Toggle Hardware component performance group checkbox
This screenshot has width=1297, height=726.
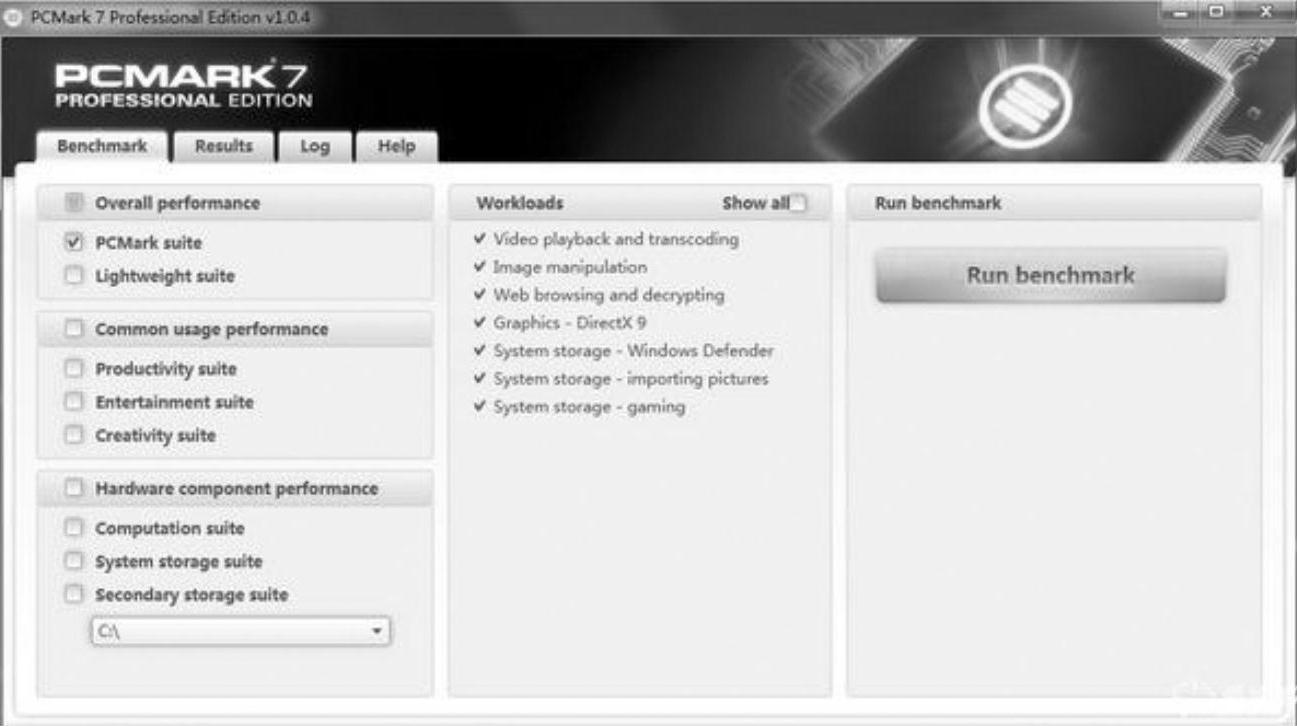tap(73, 488)
